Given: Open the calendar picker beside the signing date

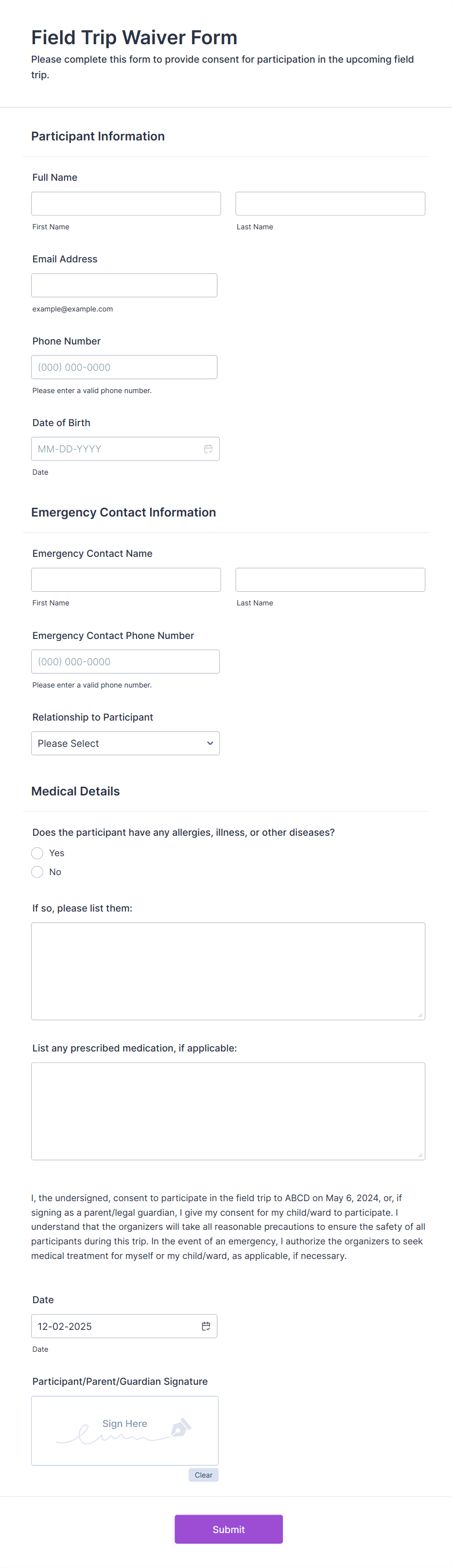Looking at the screenshot, I should pos(206,1327).
